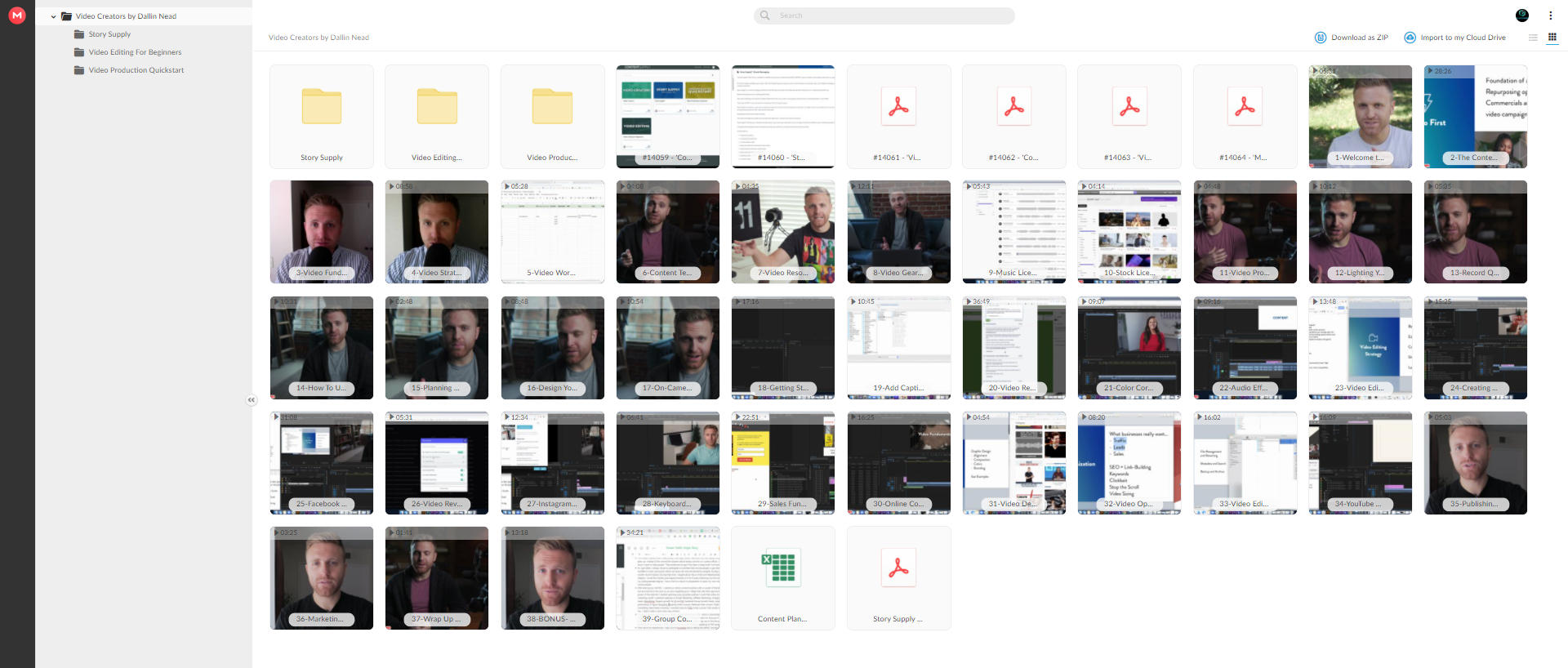Open the 25-Facebook video

[x=322, y=463]
